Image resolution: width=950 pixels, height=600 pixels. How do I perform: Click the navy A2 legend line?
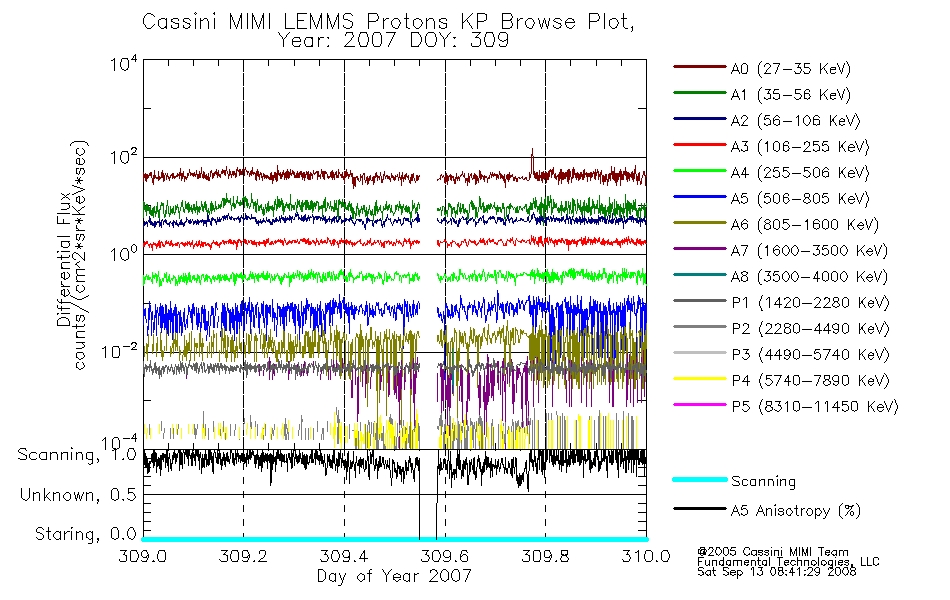[700, 119]
